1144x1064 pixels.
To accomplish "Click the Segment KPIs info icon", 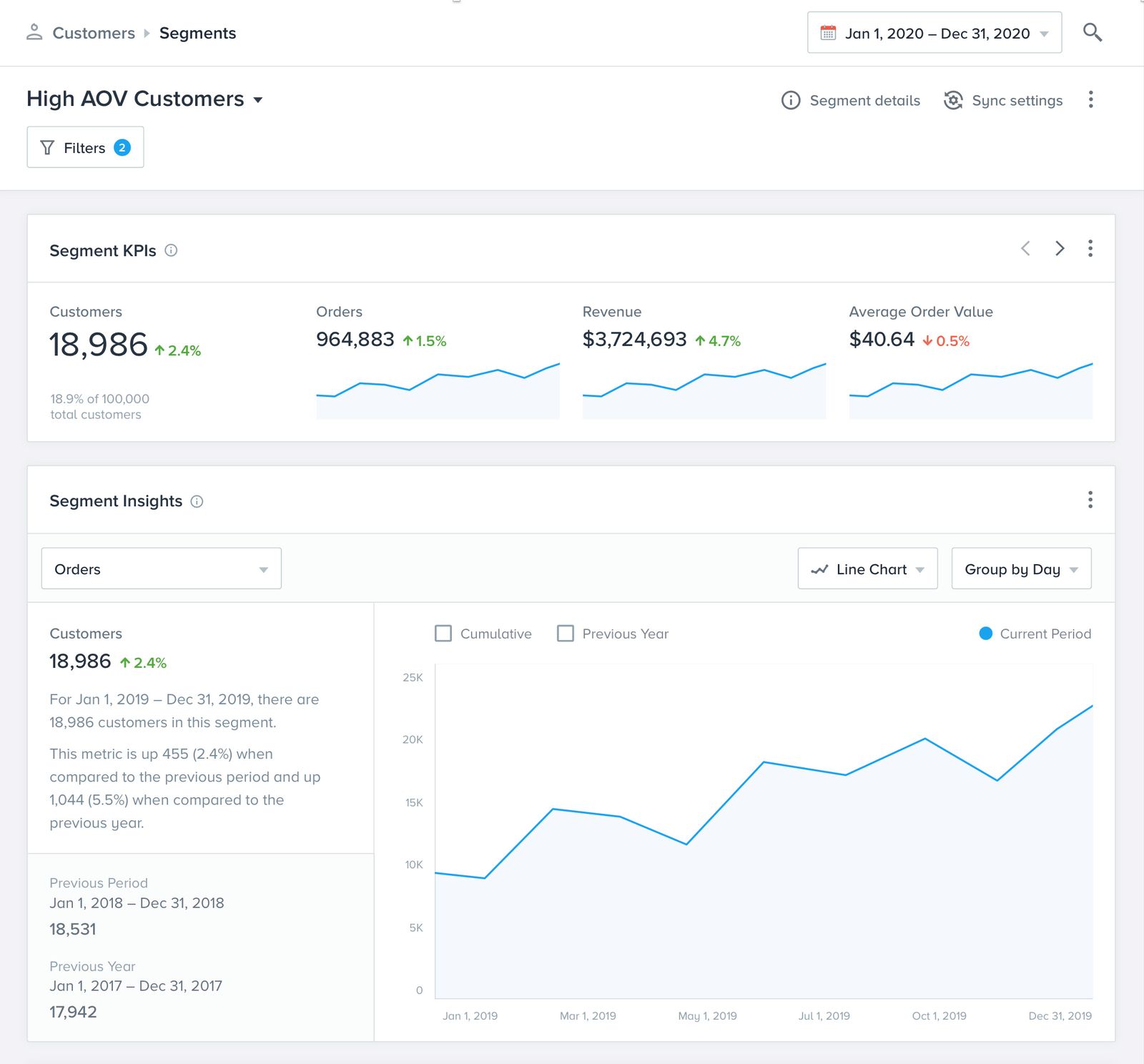I will [x=171, y=250].
